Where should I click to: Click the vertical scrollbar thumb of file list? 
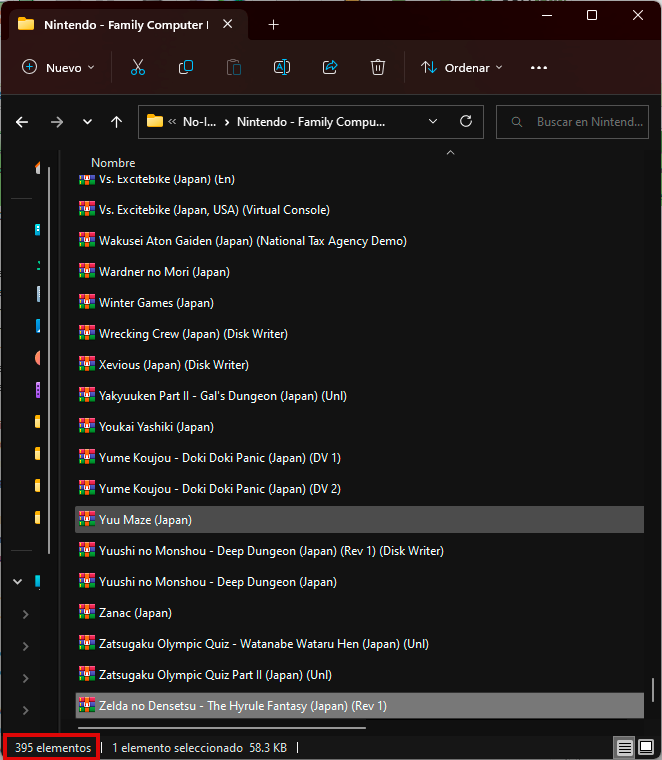click(x=652, y=690)
